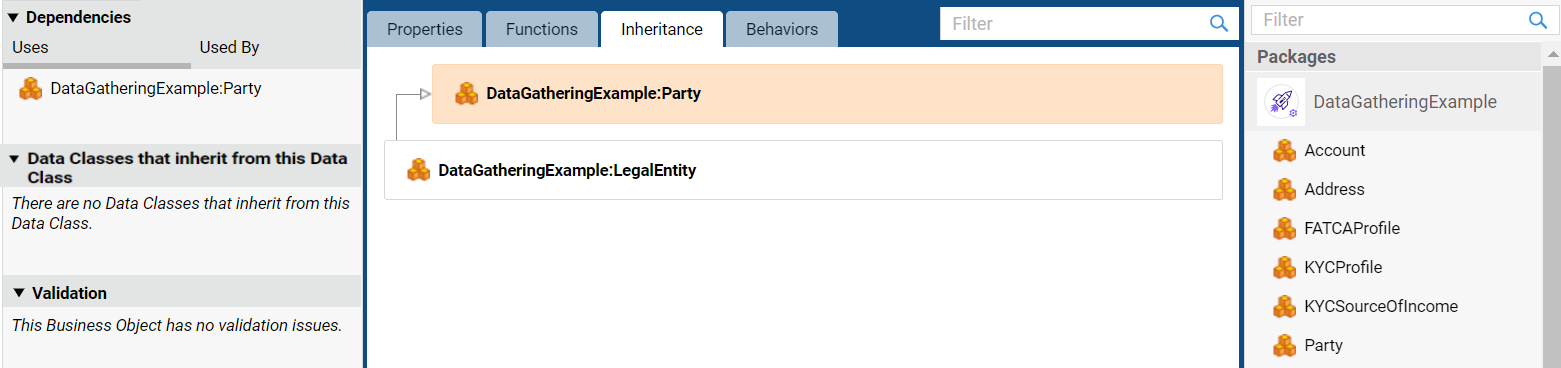Click the DataGatheringExample package rocket icon

tap(1281, 102)
